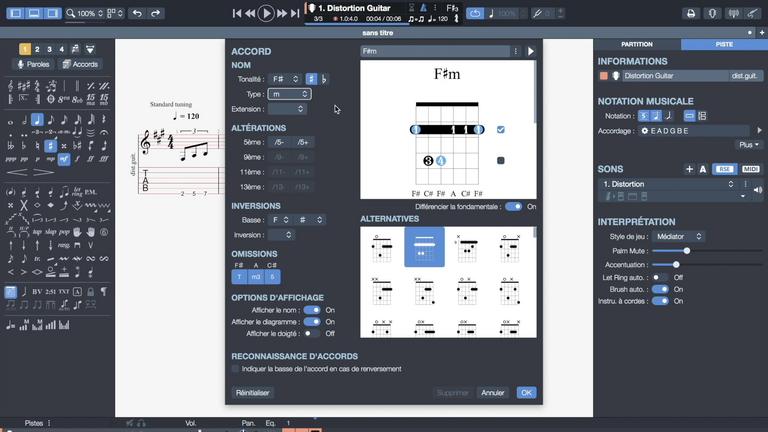Click the orange track color swatch

pyautogui.click(x=604, y=76)
